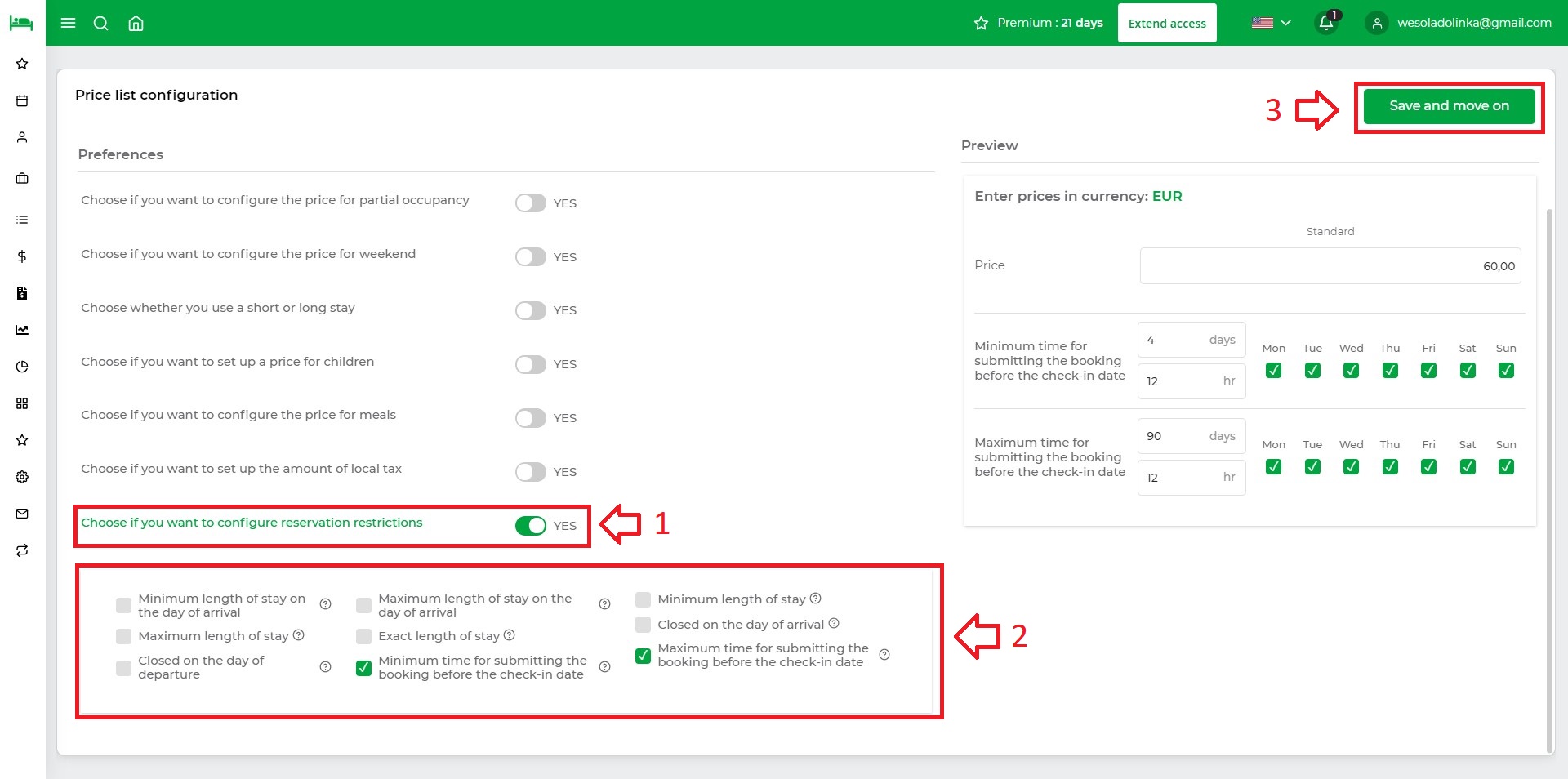Uncheck Mon in Minimum time row
Screen dimensions: 1568x779
pyautogui.click(x=1273, y=371)
